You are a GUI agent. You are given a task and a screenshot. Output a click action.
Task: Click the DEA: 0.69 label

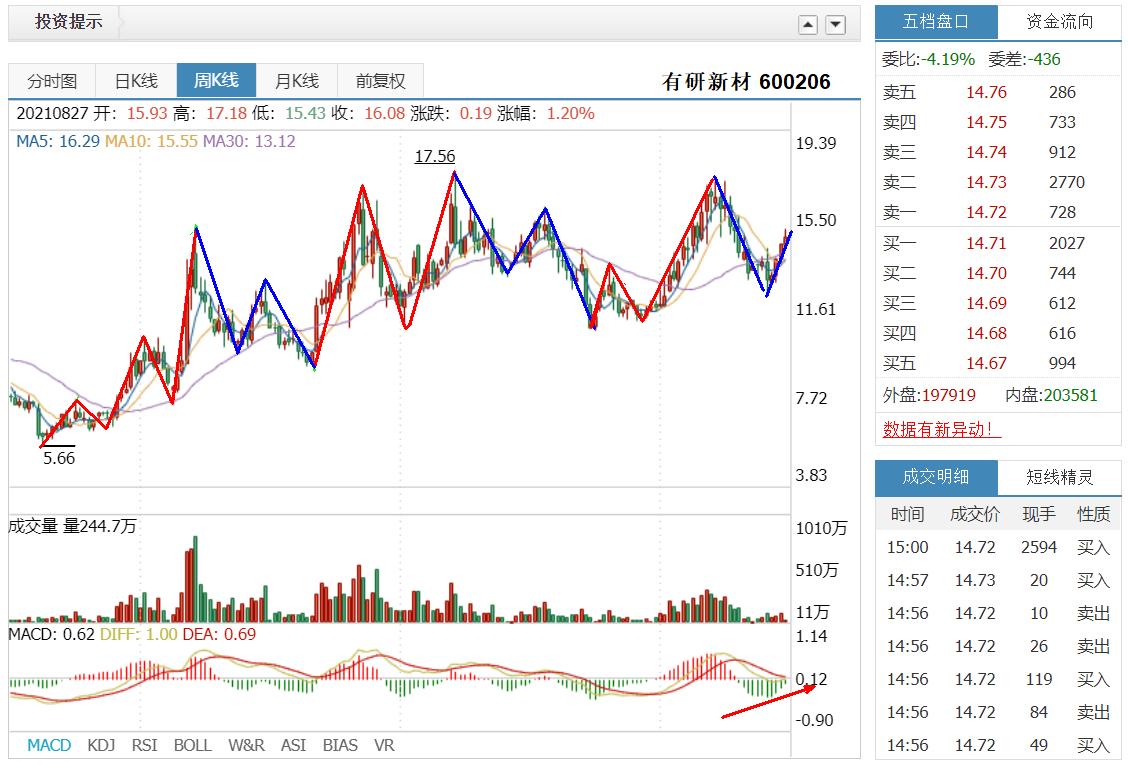coord(219,635)
